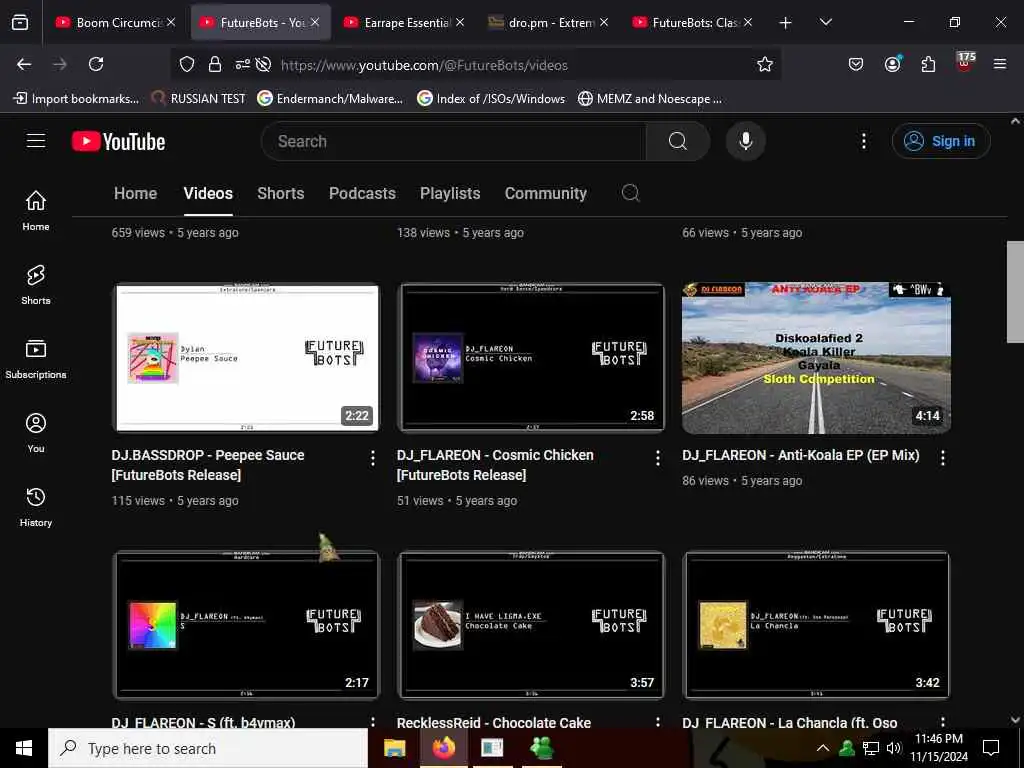This screenshot has height=768, width=1024.
Task: Open RUSSIAN TEST bookmark
Action: coord(198,99)
